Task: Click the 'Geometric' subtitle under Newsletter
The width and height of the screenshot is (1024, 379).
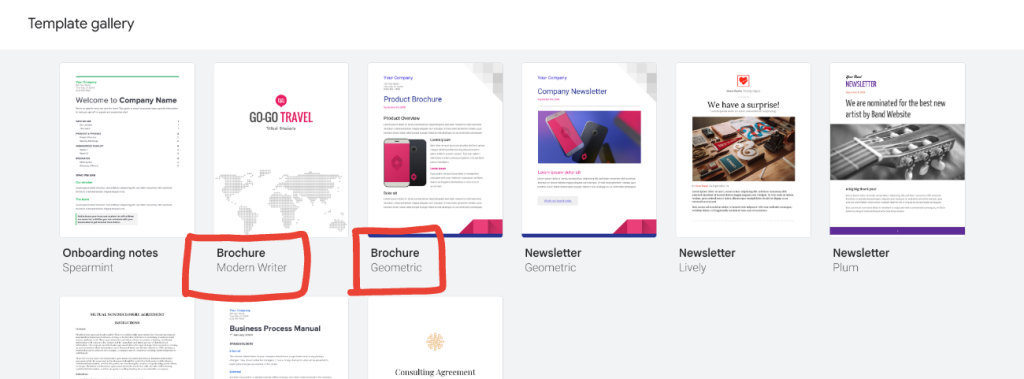Action: tap(551, 268)
